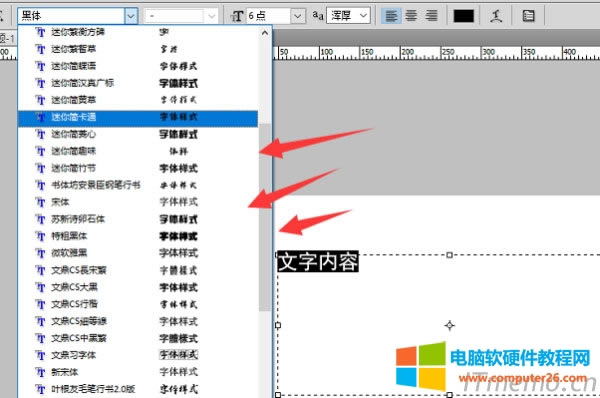Open the character and paragraph panel icon
Screen dimensions: 600x398
pos(528,16)
